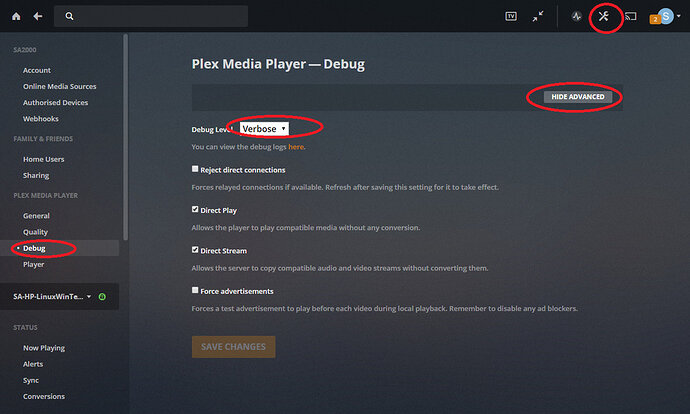
Task: Open Sync status page
Action: click(x=31, y=381)
